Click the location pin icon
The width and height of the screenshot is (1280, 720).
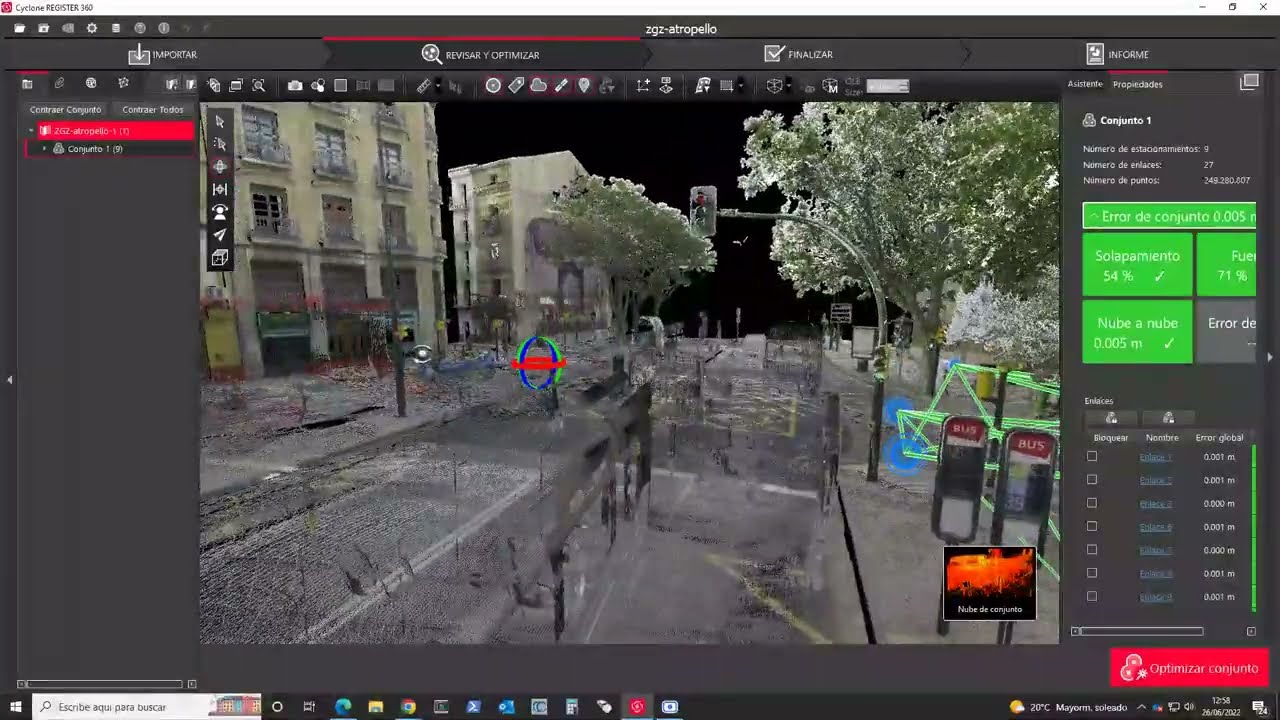point(584,86)
